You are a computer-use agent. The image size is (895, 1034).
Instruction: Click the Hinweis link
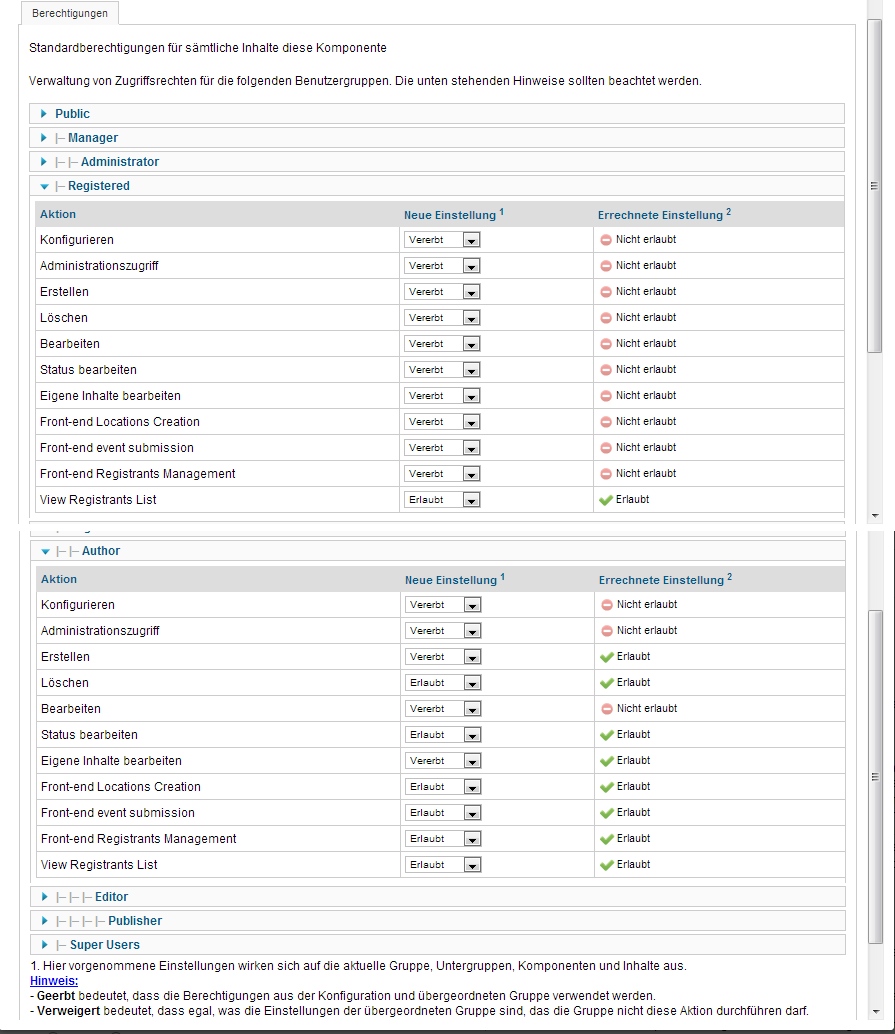(x=54, y=981)
